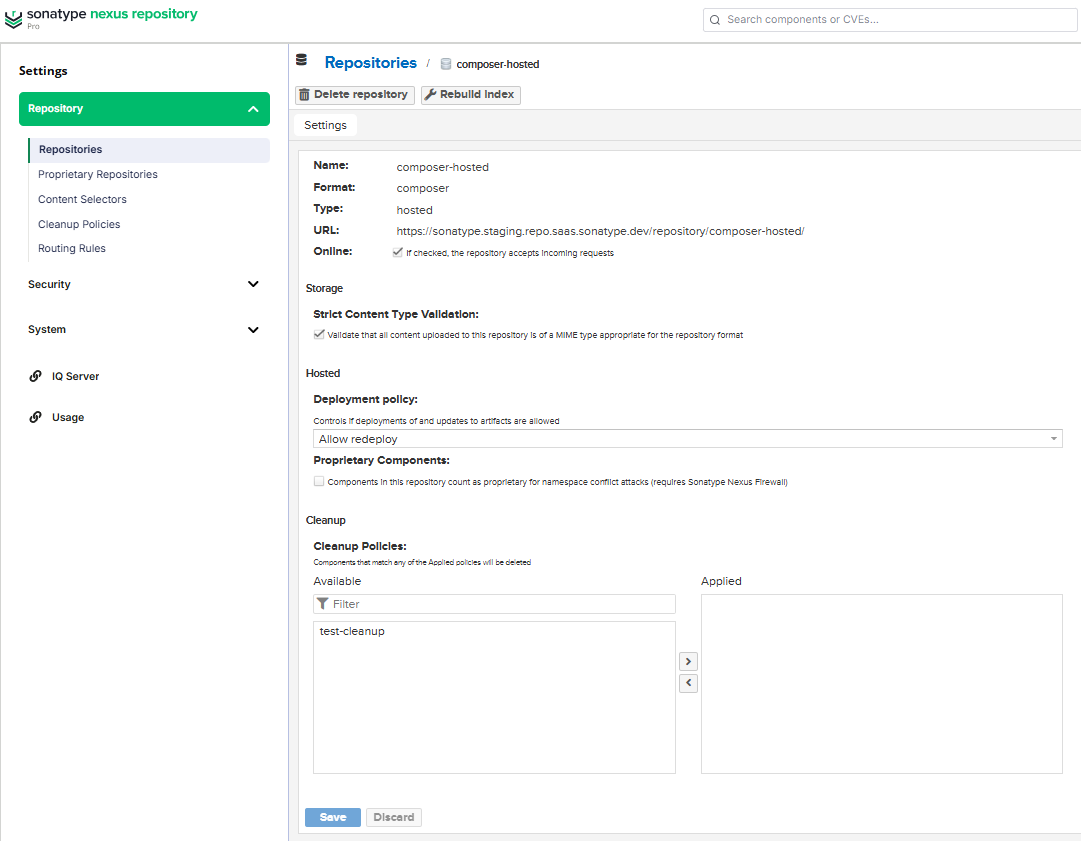Move policy back to Available list
1081x841 pixels.
click(x=688, y=683)
